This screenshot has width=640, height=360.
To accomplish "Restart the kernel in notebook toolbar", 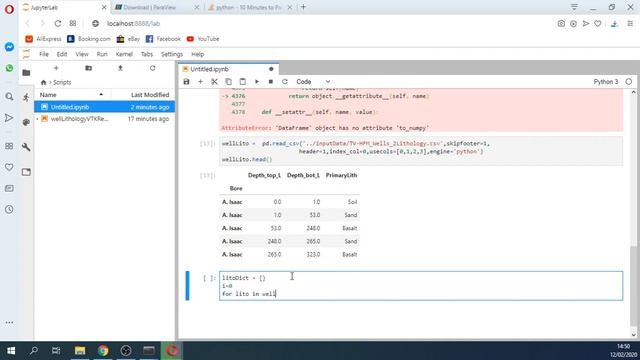I will [x=285, y=82].
